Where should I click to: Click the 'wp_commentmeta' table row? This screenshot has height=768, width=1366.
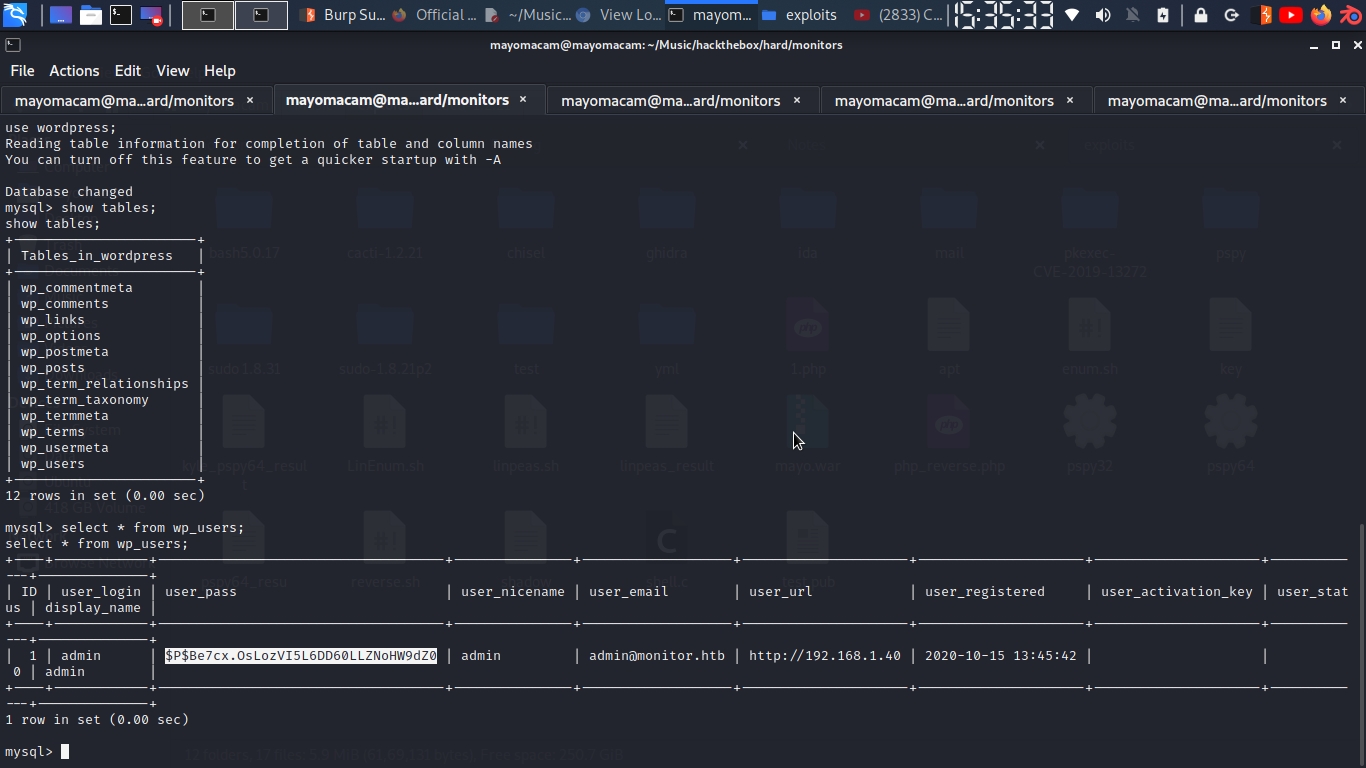click(77, 288)
